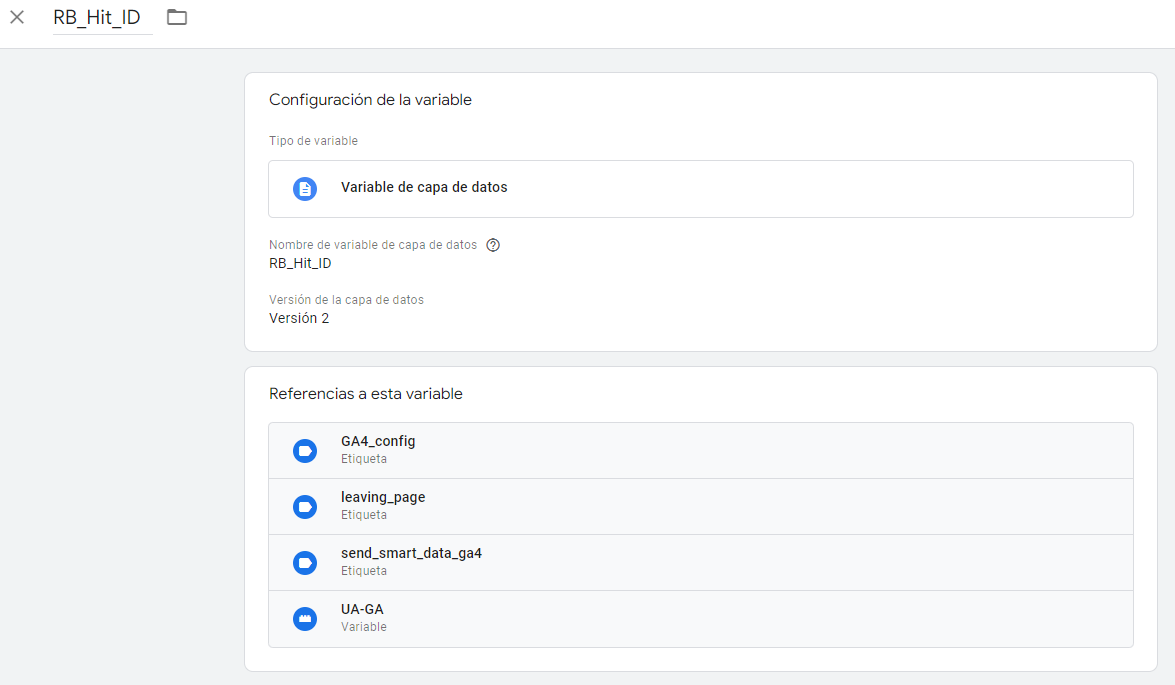Click the UA-GA variable icon
The height and width of the screenshot is (685, 1175).
[x=304, y=618]
